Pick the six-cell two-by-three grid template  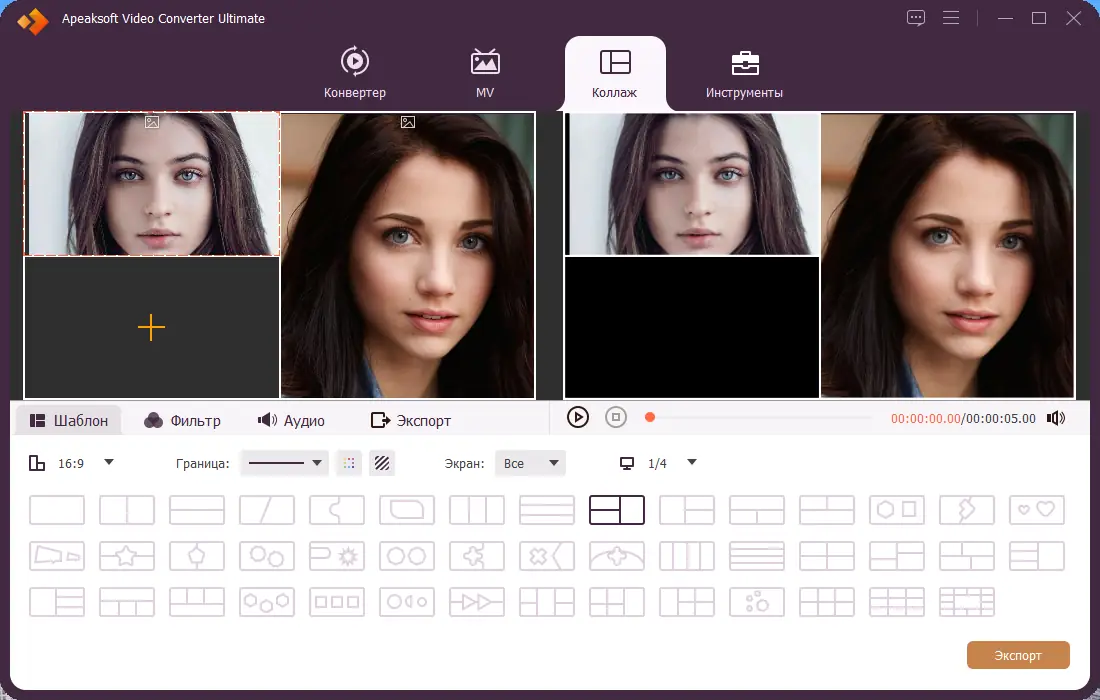click(827, 602)
